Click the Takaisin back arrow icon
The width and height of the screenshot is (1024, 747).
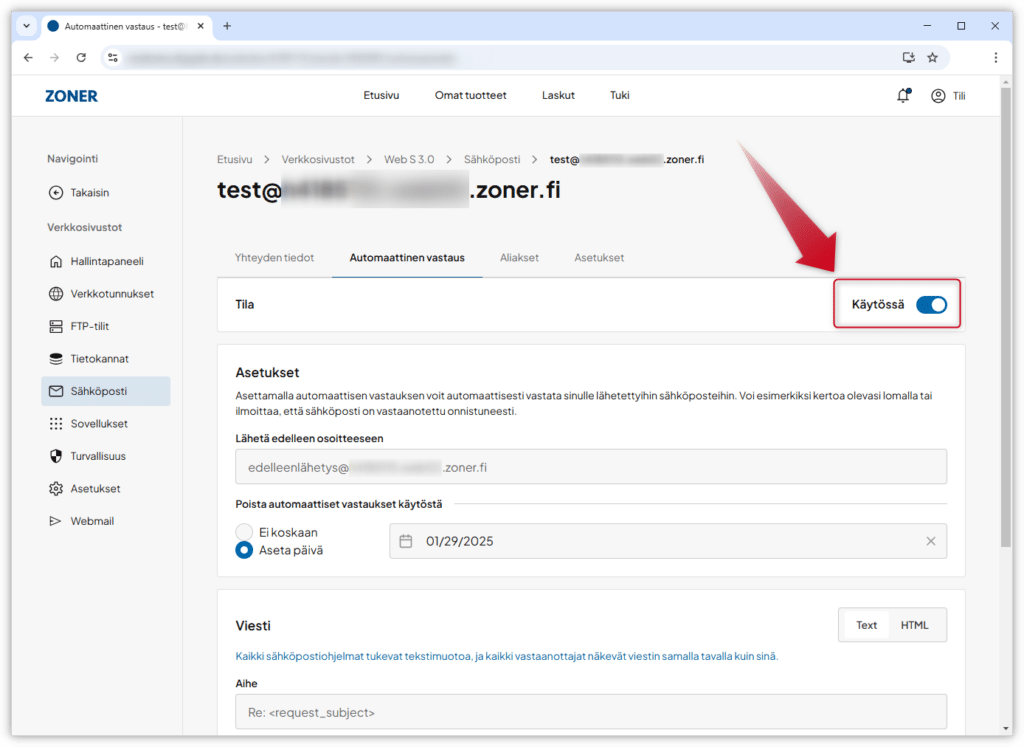point(56,192)
